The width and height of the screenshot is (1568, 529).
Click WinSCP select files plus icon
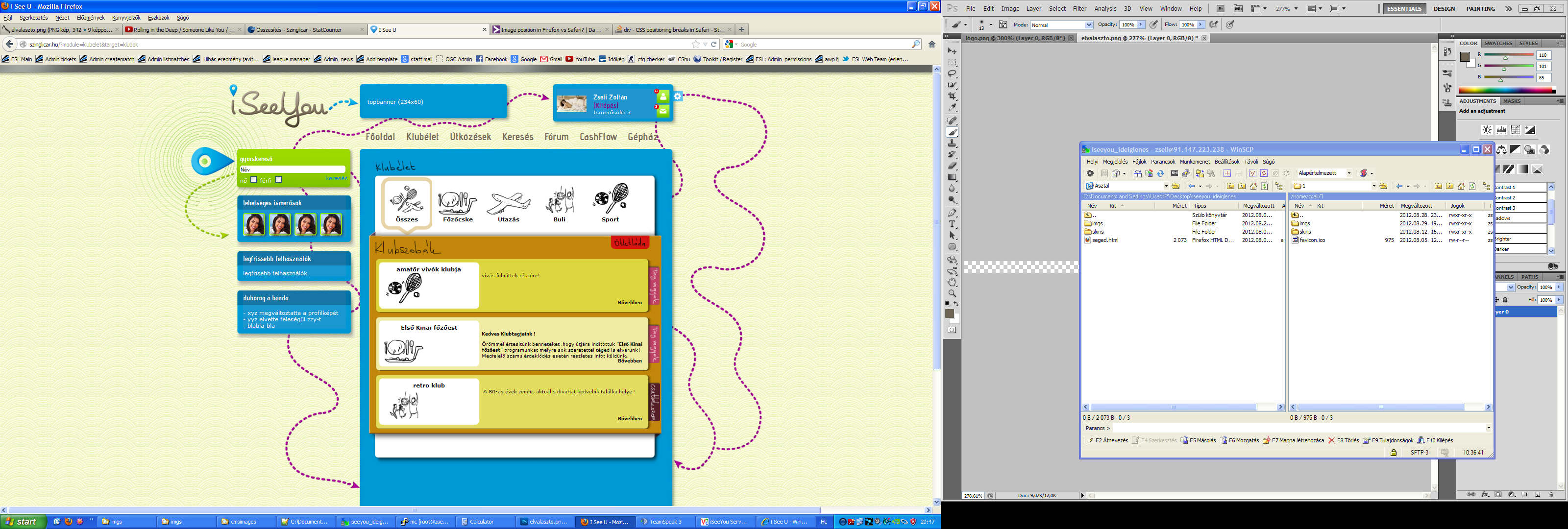1227,173
